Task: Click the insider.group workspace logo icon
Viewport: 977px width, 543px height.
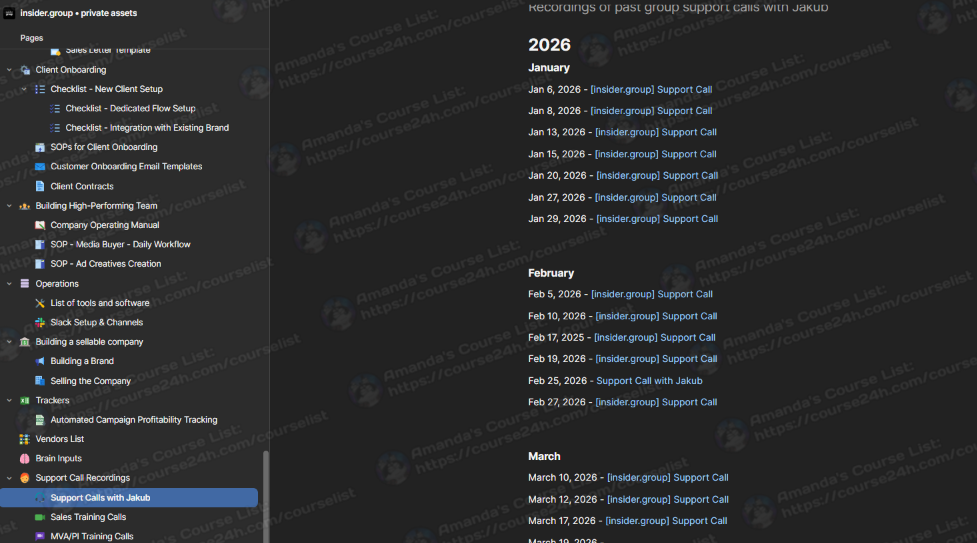Action: pyautogui.click(x=10, y=13)
